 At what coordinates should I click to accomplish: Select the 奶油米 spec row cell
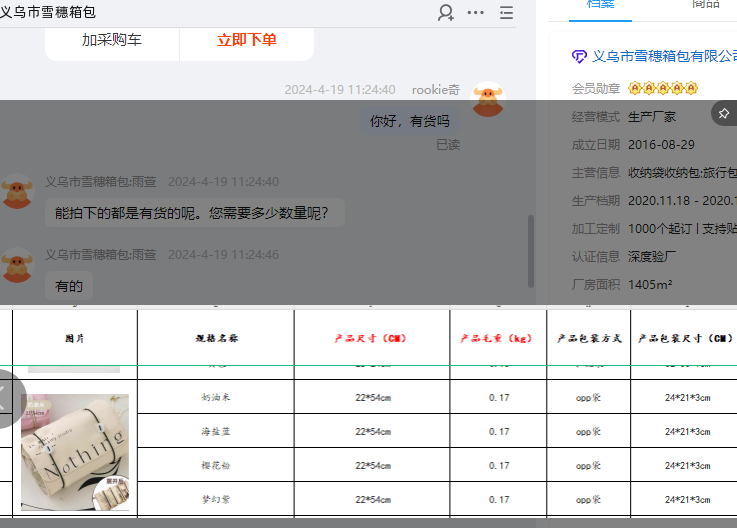click(216, 397)
